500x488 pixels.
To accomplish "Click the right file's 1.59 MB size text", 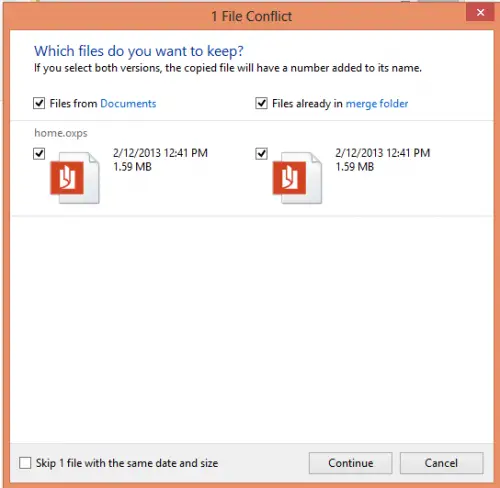I will [x=355, y=166].
